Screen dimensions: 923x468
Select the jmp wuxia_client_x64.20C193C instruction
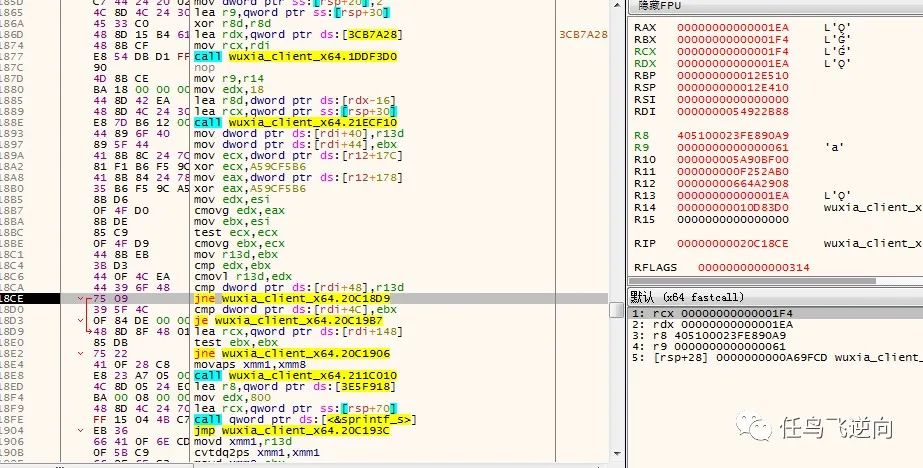point(292,430)
